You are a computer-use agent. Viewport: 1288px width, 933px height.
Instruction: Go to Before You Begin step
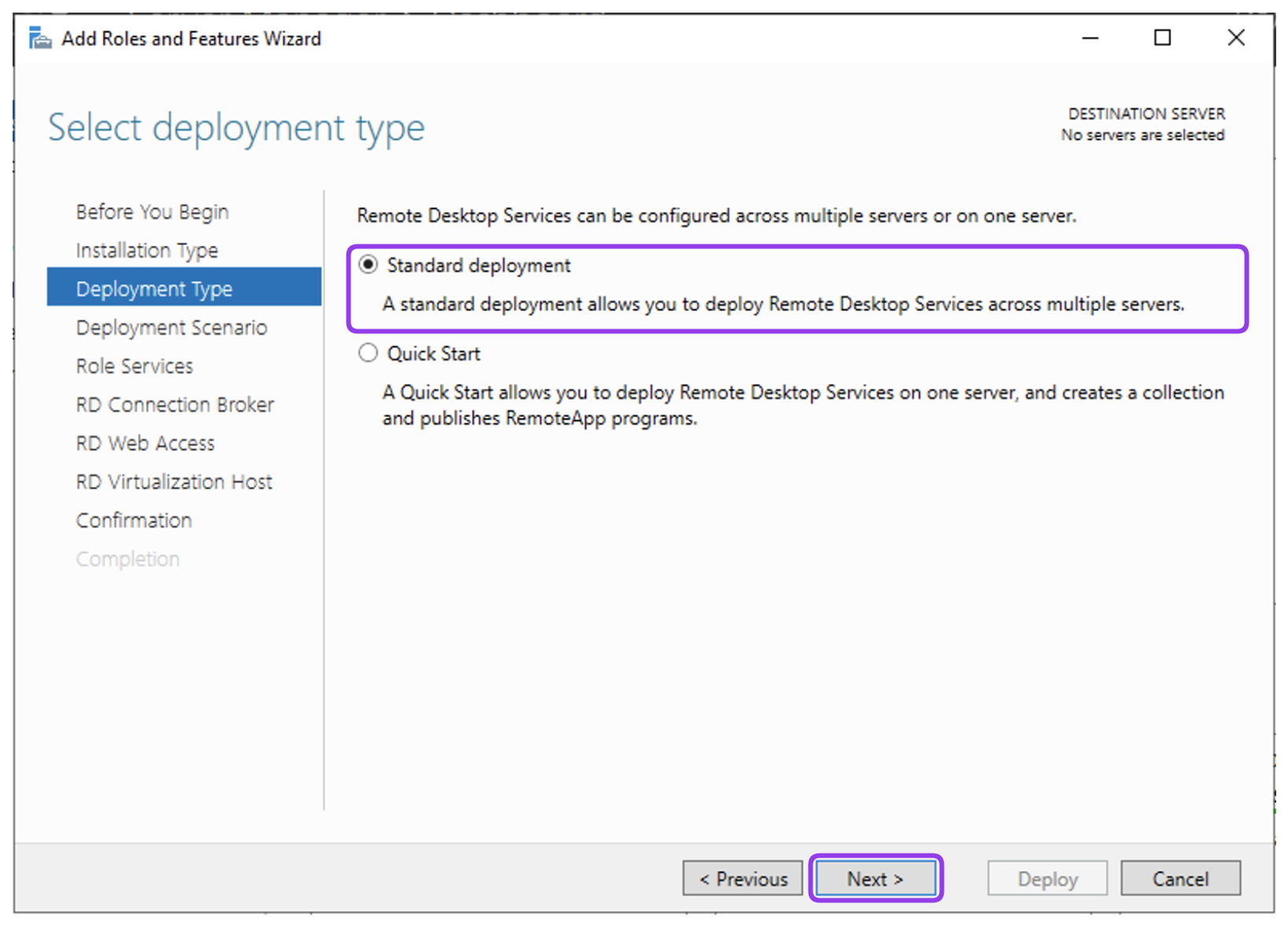pos(152,211)
